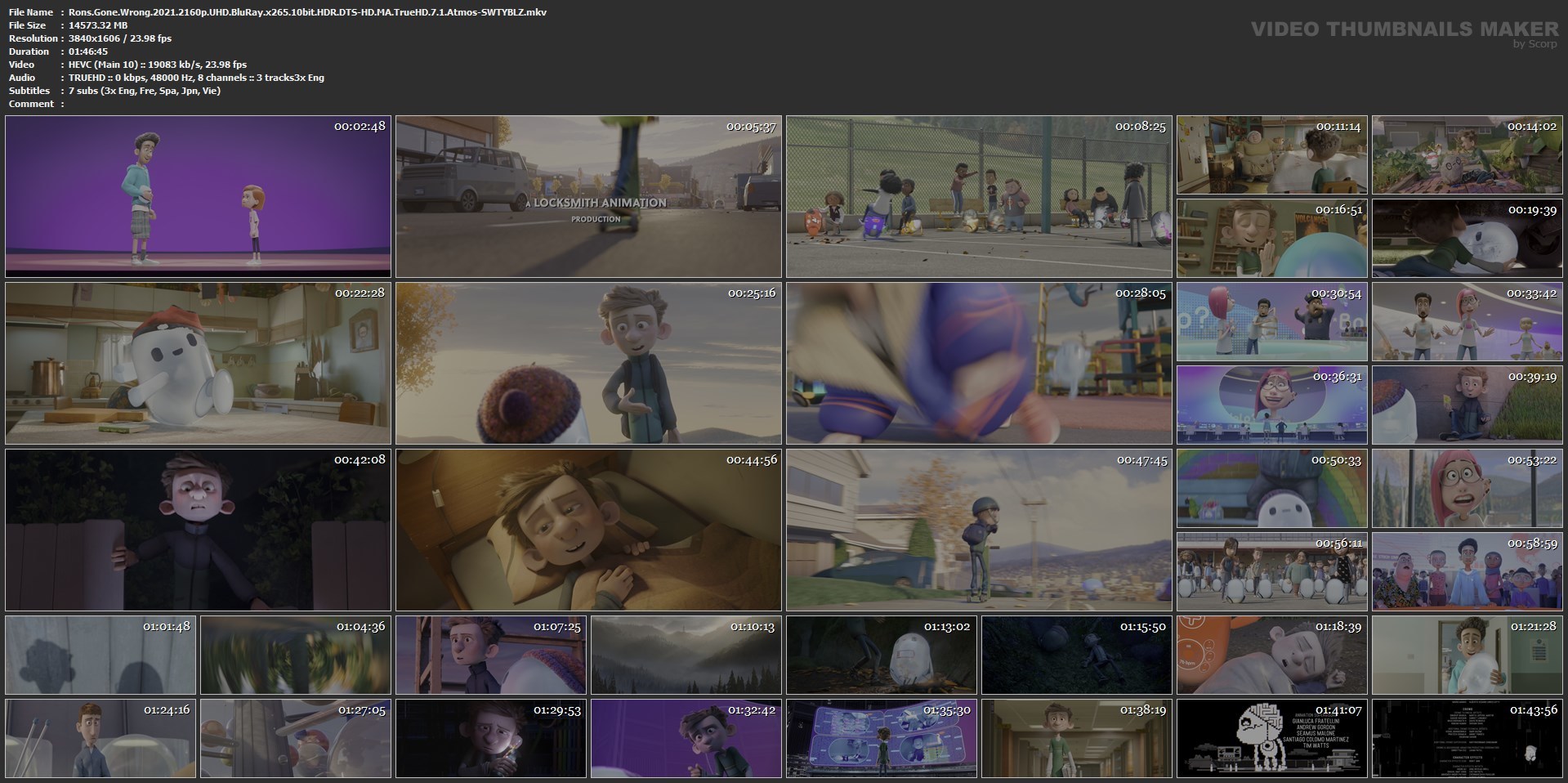Open the frame timestamped 01:29:53
This screenshot has height=783, width=1568.
point(491,738)
